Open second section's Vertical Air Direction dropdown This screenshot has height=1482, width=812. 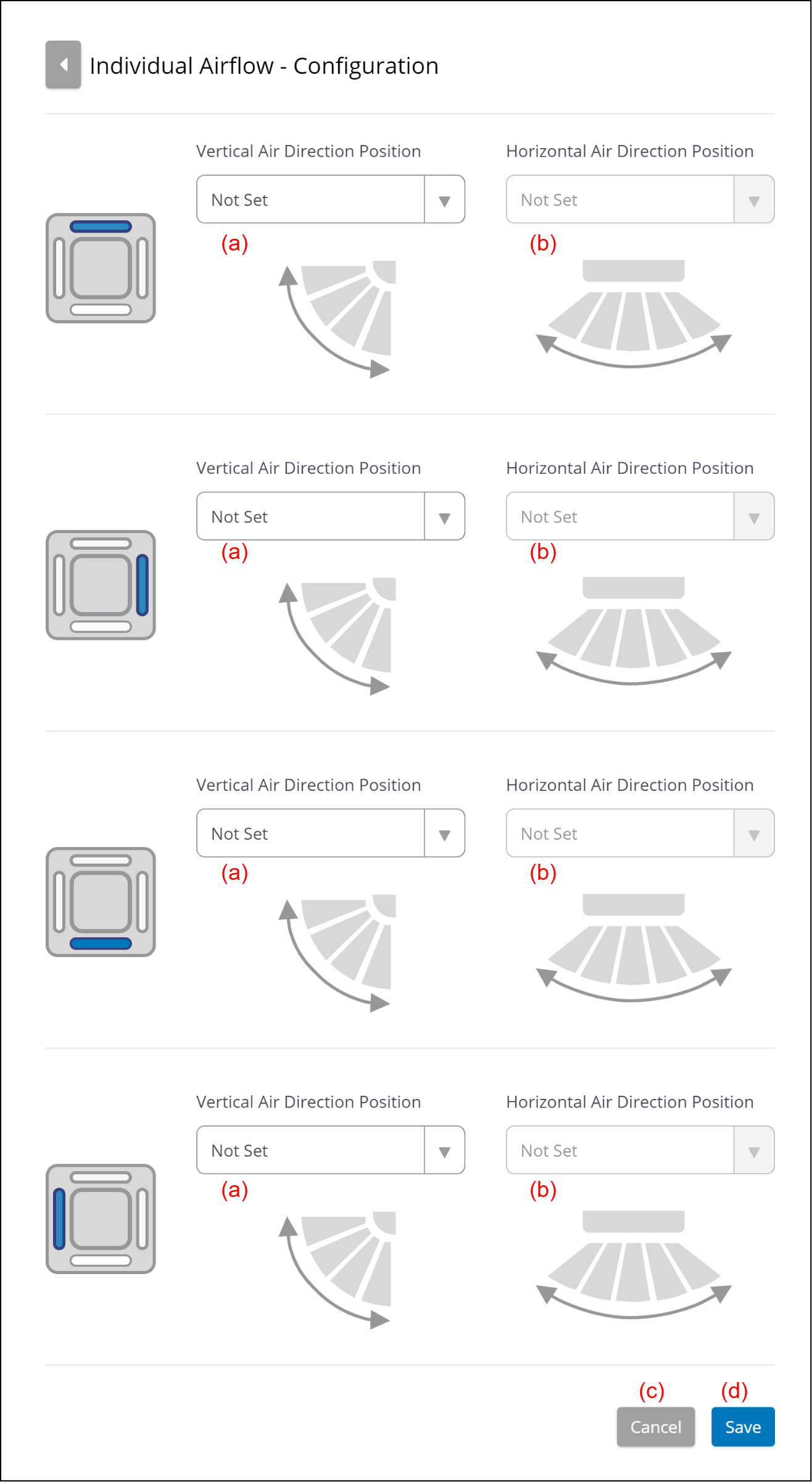(x=331, y=516)
